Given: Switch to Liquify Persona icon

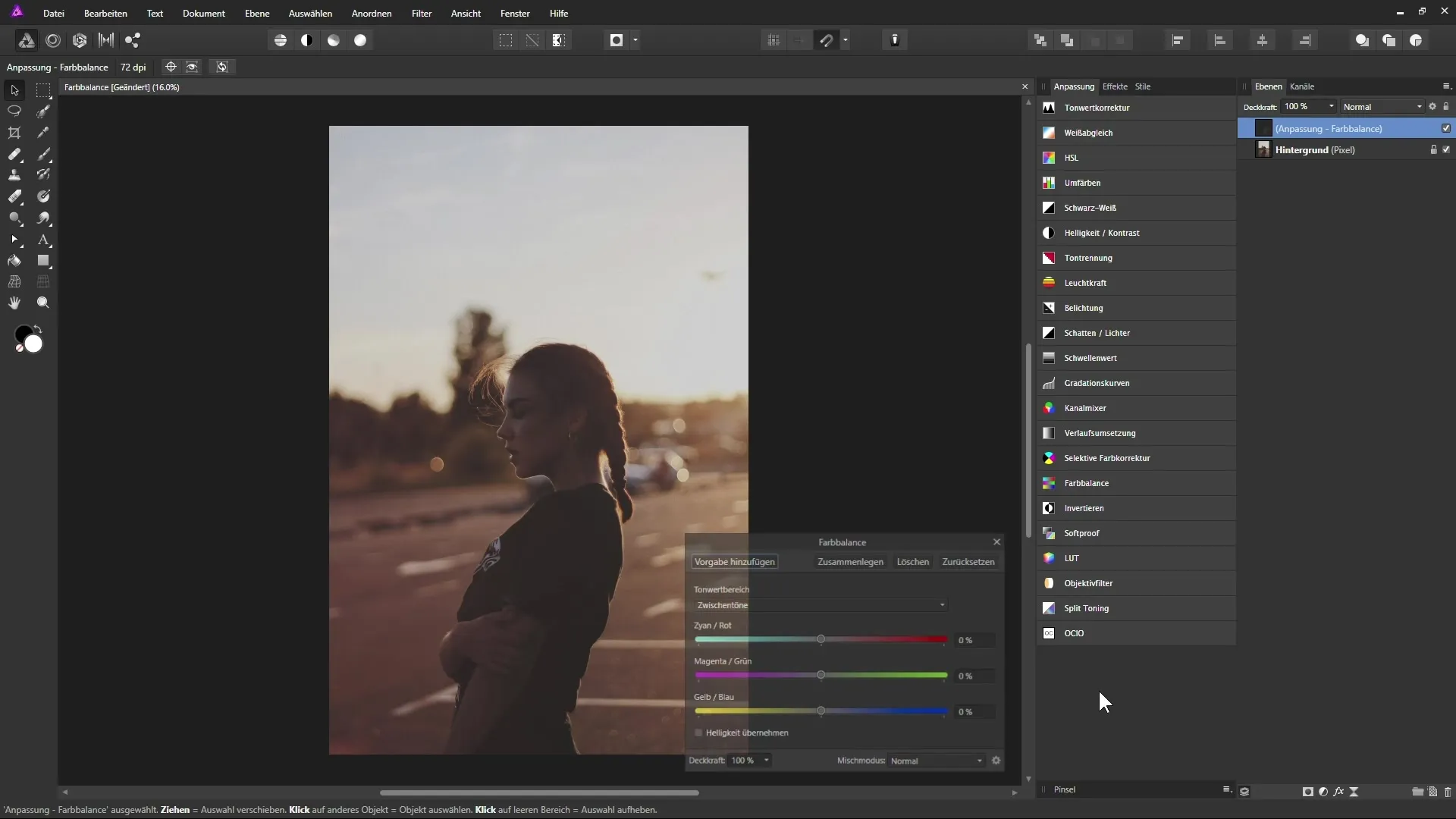Looking at the screenshot, I should coord(53,40).
